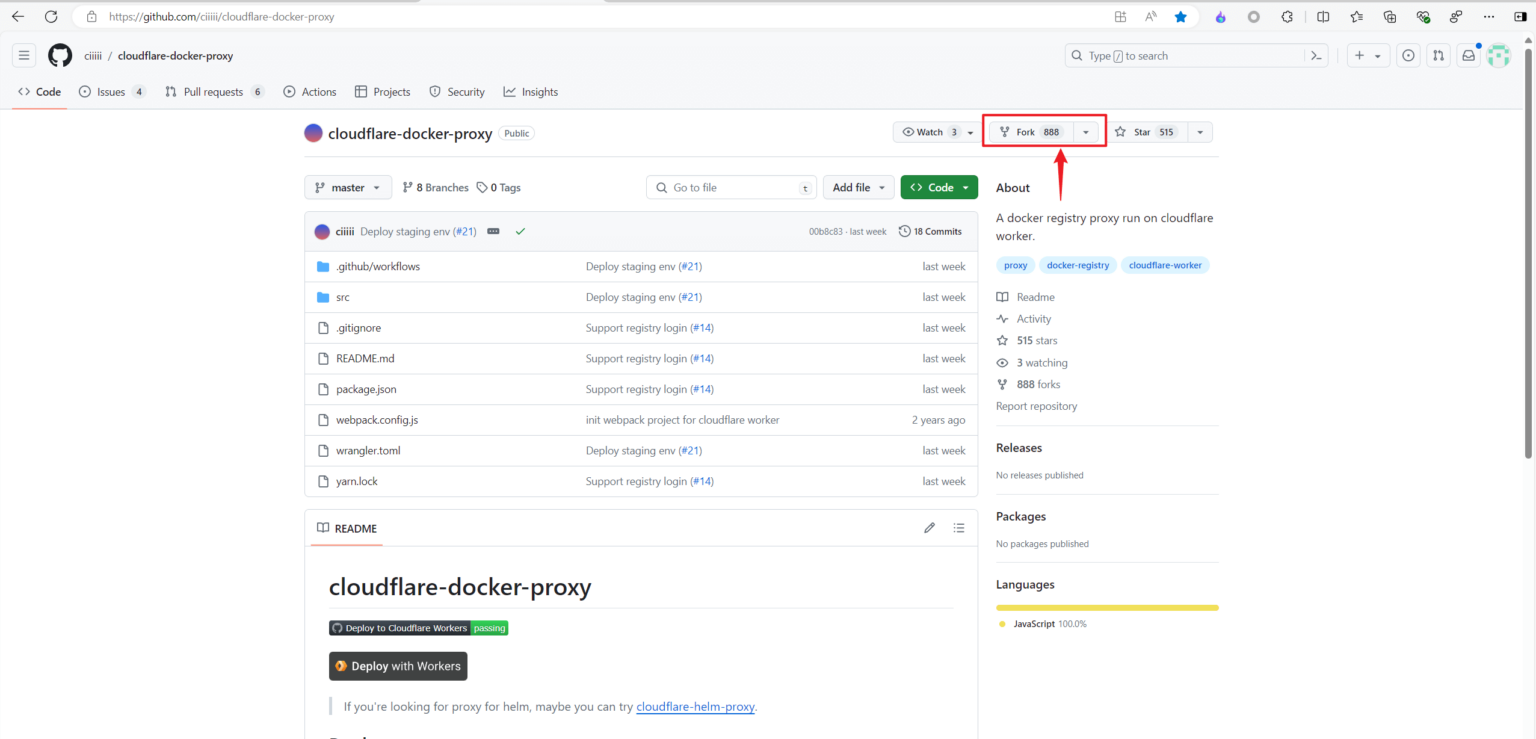Star the cloudflare-docker-proxy repository

[1147, 131]
